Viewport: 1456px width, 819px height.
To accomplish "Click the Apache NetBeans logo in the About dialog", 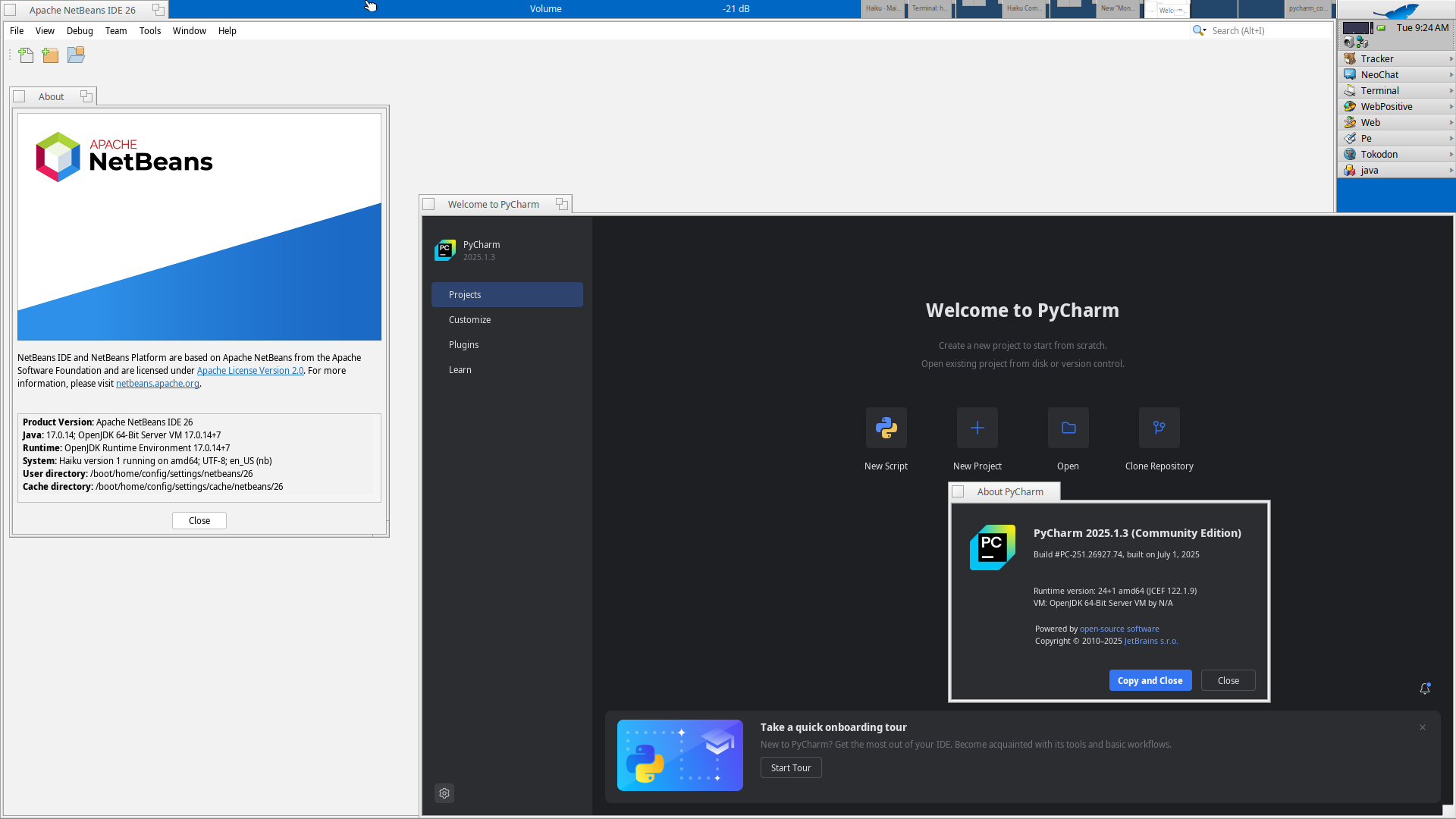I will point(124,156).
